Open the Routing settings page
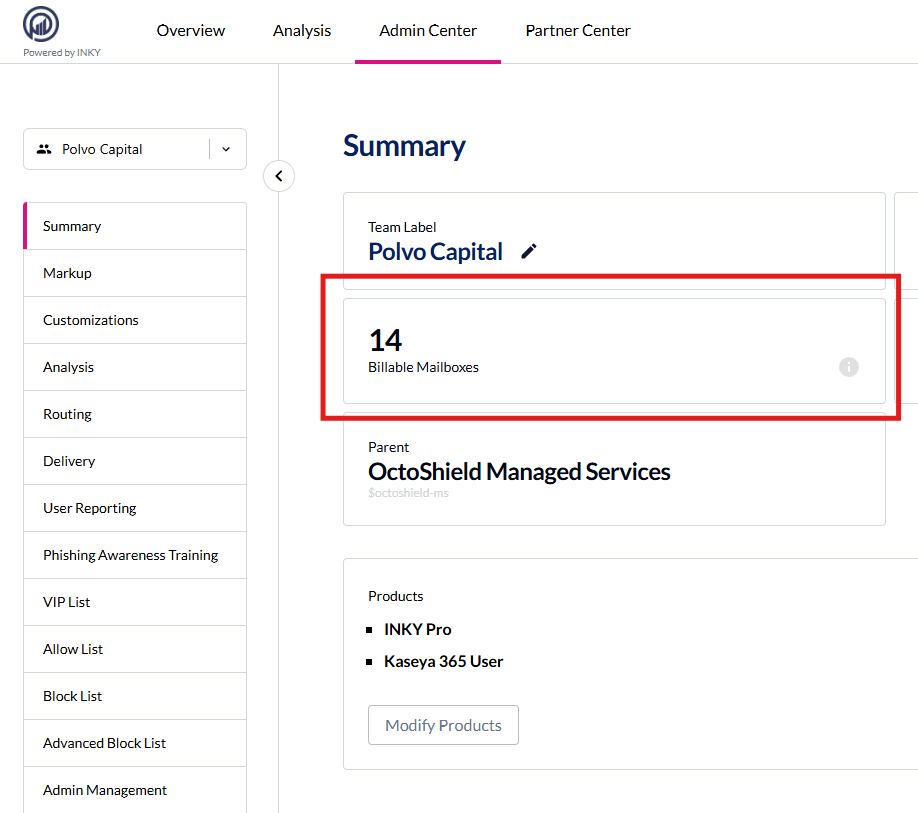 pyautogui.click(x=67, y=414)
